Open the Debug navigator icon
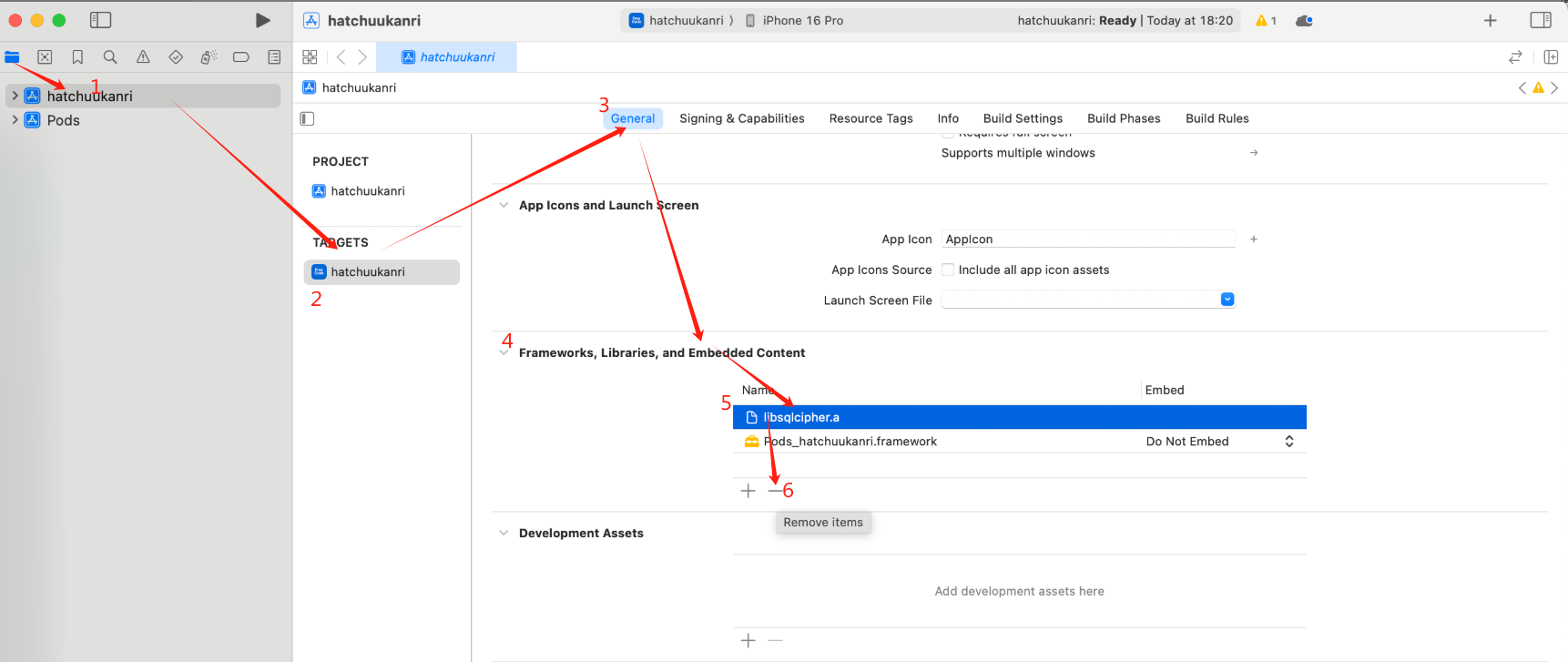Viewport: 1568px width, 662px height. (209, 57)
